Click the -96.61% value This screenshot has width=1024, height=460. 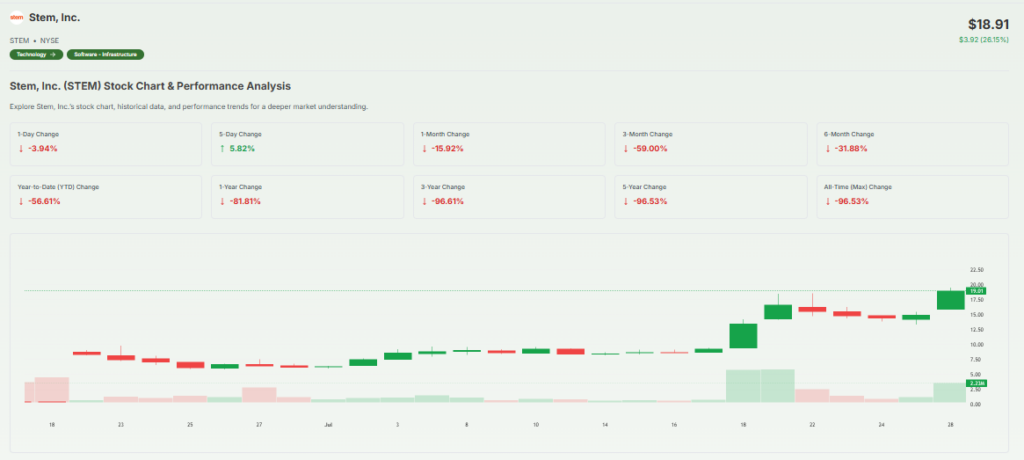447,201
